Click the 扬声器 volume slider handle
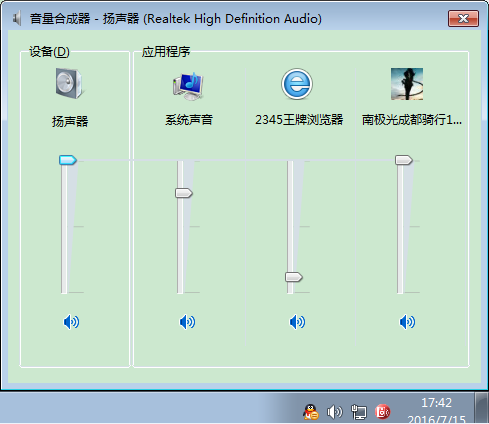This screenshot has width=489, height=424. pyautogui.click(x=68, y=160)
